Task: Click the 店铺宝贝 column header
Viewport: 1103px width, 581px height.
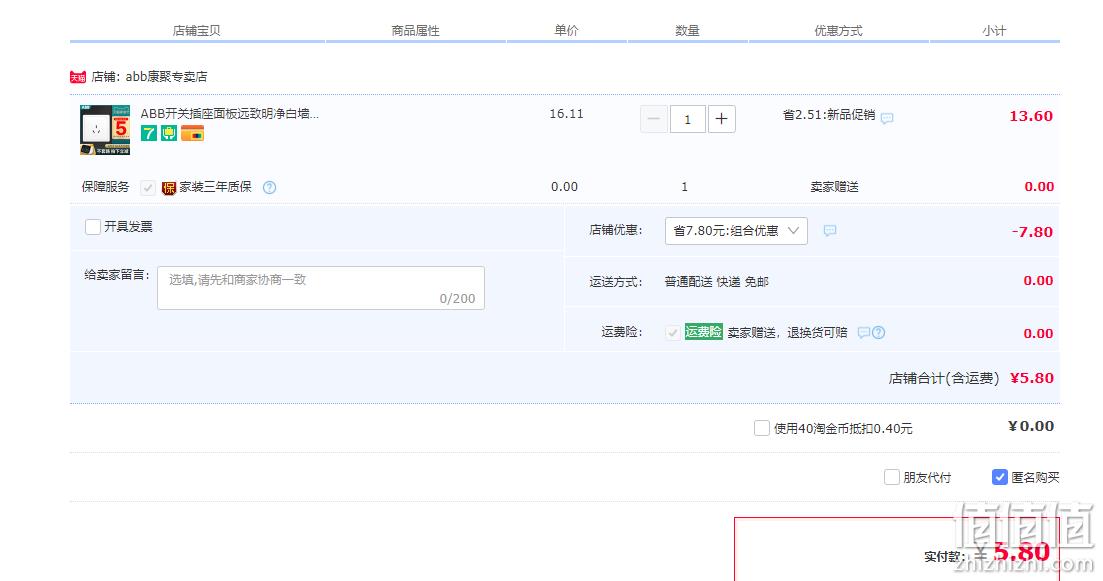Action: click(x=197, y=31)
